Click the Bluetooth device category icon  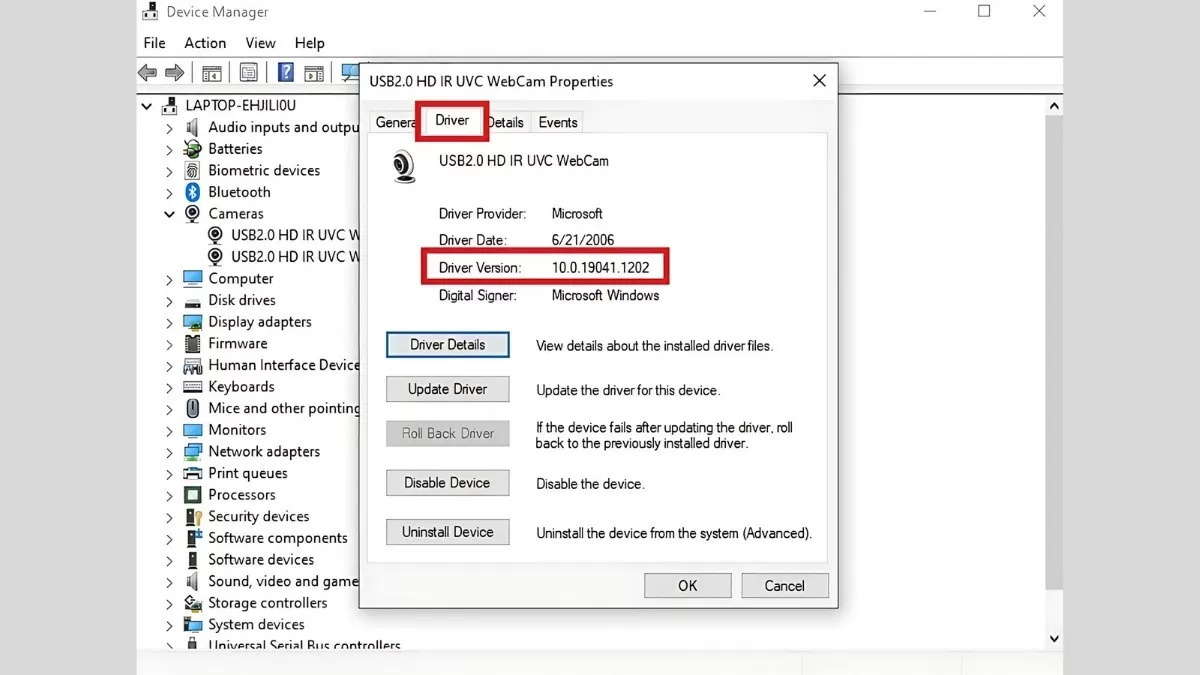(x=193, y=192)
